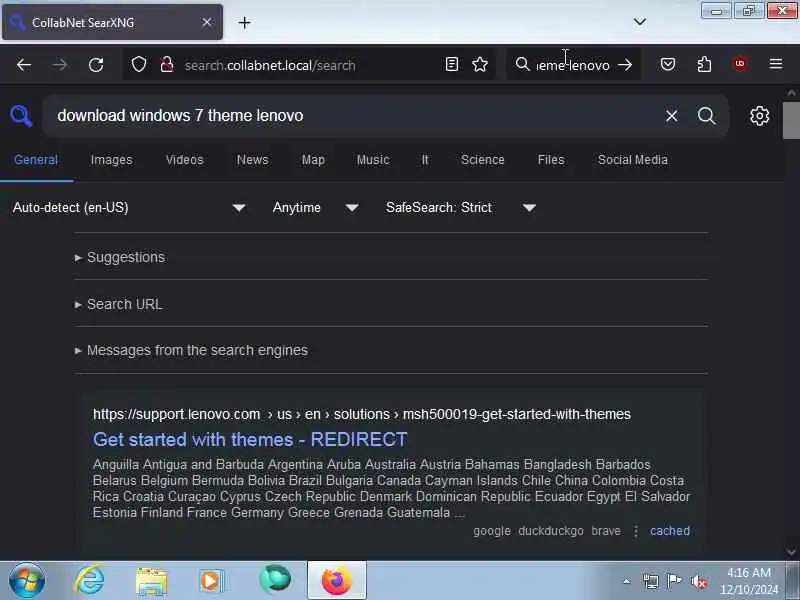This screenshot has height=600, width=800.
Task: Go back to the previous page
Action: coord(23,65)
